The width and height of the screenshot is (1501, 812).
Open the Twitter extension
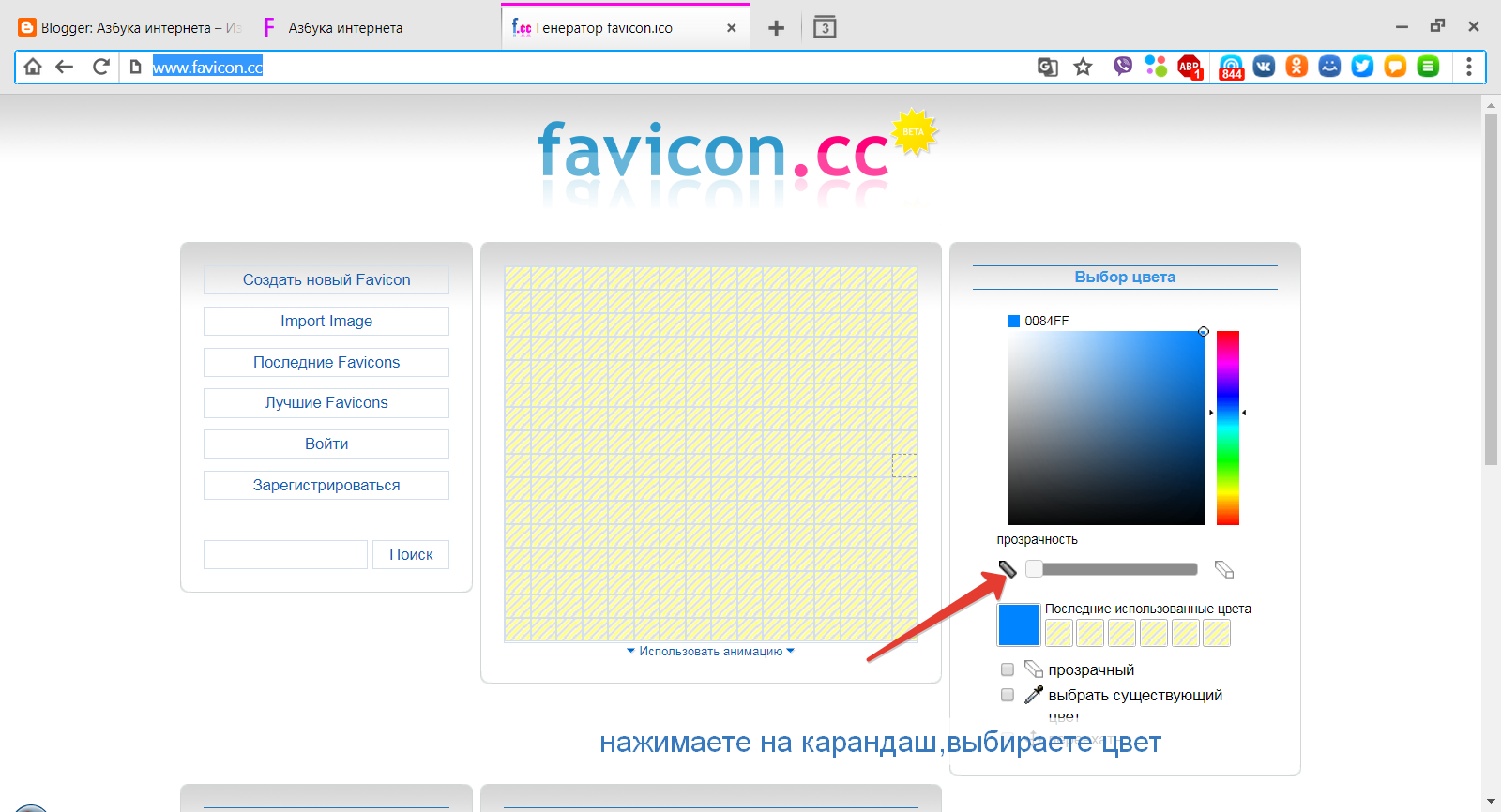pos(1362,67)
